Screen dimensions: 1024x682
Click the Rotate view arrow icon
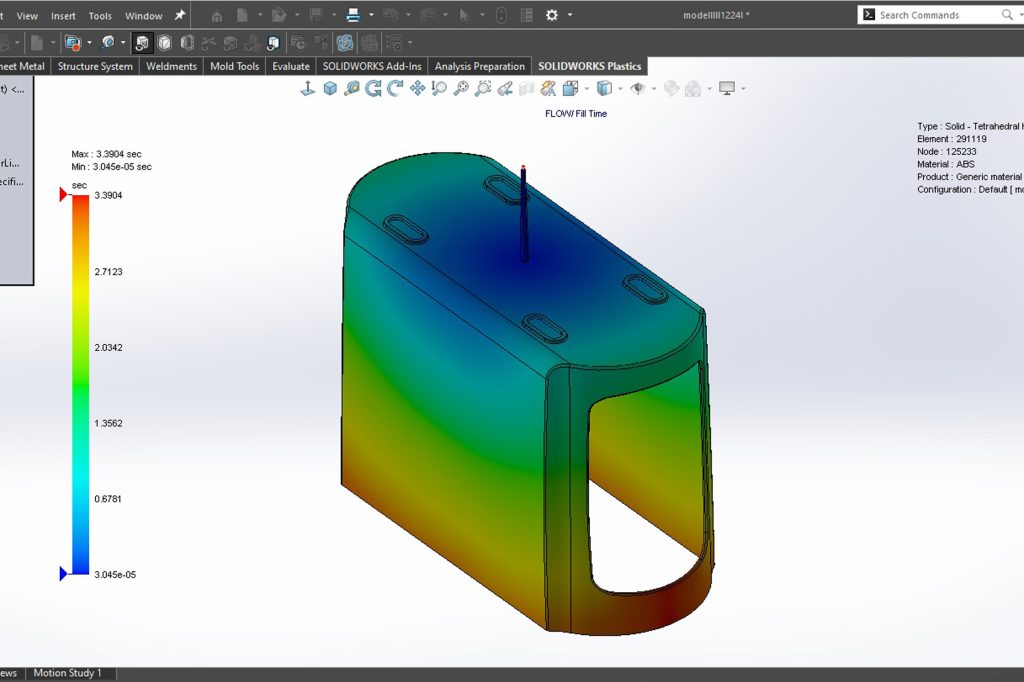374,88
